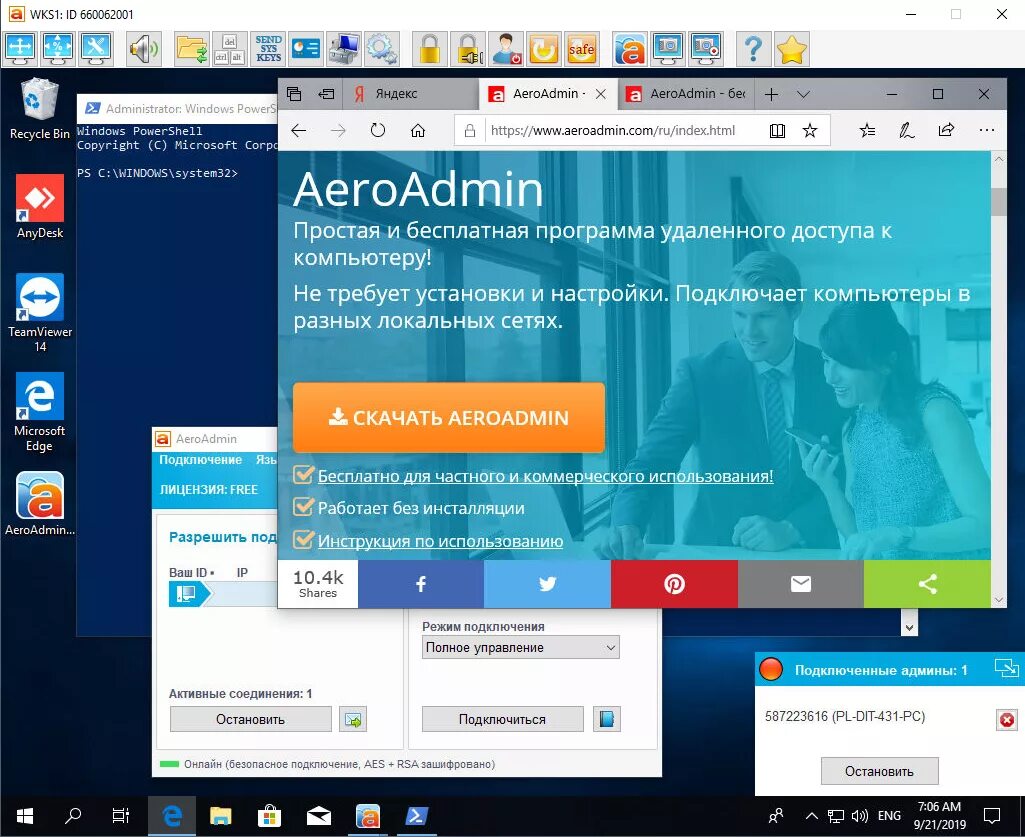
Task: Expand Режим подключения dropdown Полное управление
Action: point(520,647)
